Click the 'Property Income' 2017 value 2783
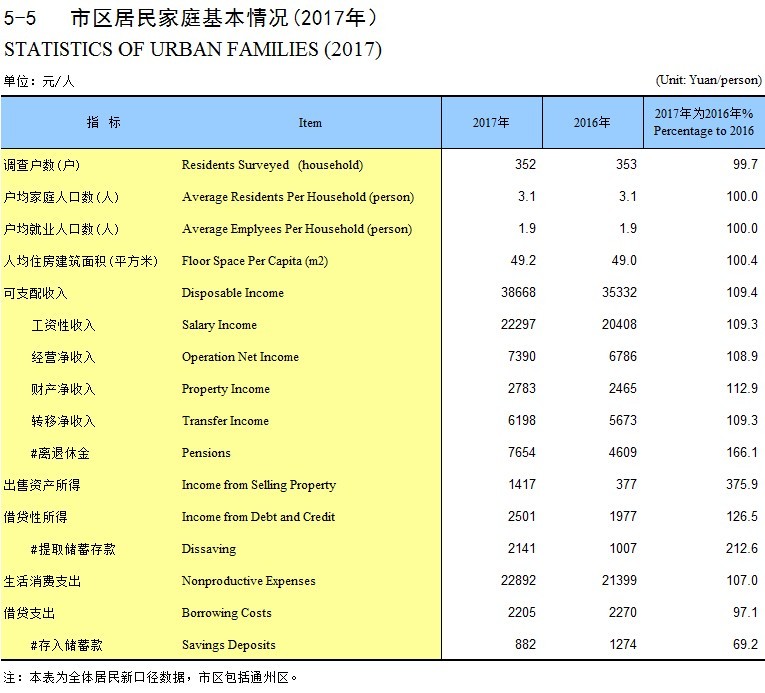This screenshot has height=693, width=765. (521, 389)
